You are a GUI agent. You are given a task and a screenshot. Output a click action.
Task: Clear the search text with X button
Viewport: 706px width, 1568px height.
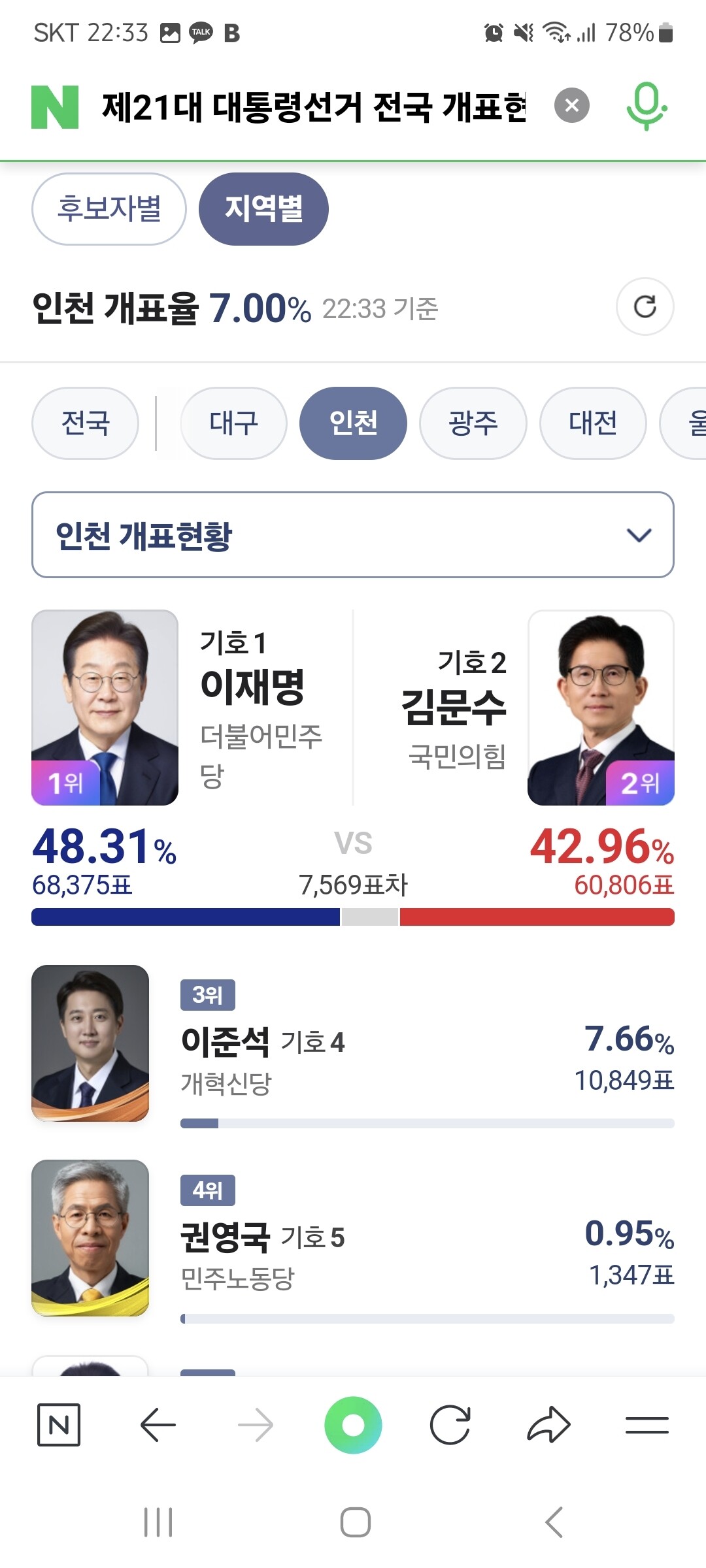click(x=571, y=106)
